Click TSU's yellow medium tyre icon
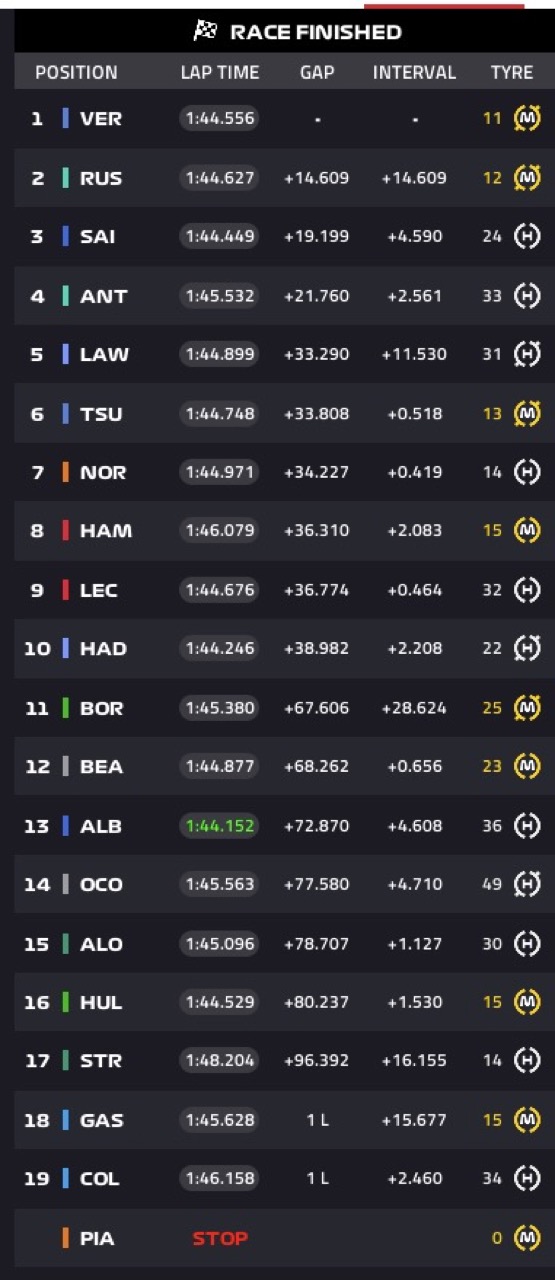The image size is (555, 1280). (527, 413)
